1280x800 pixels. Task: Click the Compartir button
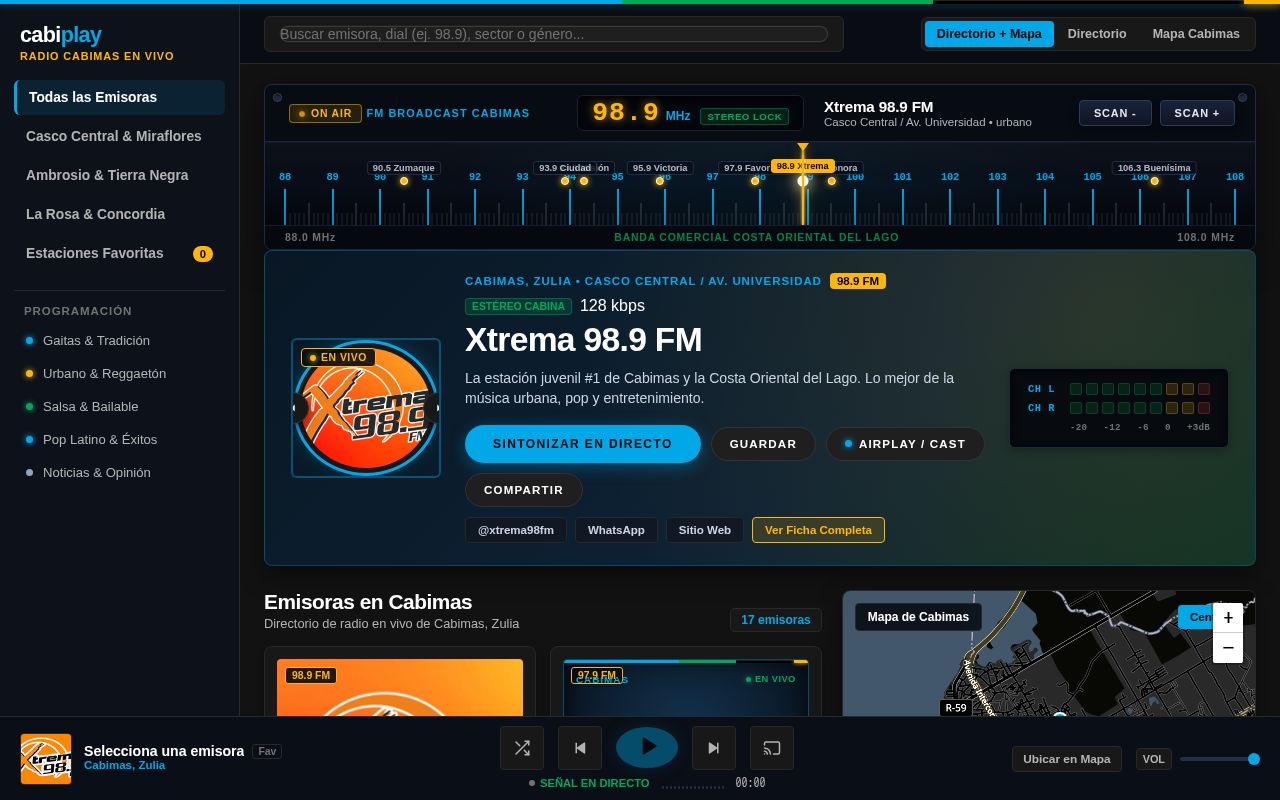point(524,490)
